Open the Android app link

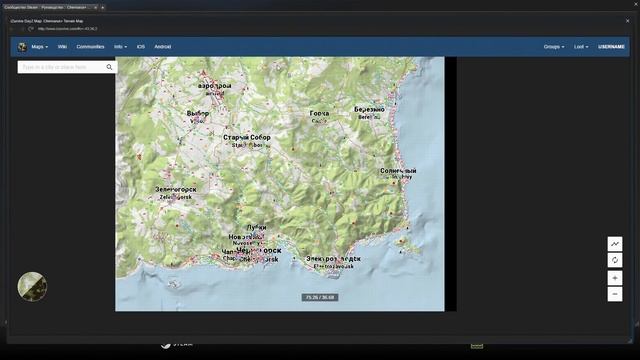click(162, 47)
